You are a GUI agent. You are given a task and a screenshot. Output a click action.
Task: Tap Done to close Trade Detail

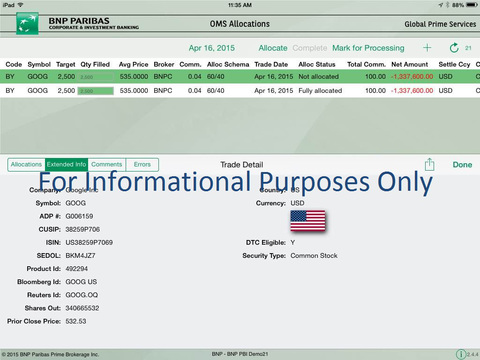(462, 165)
